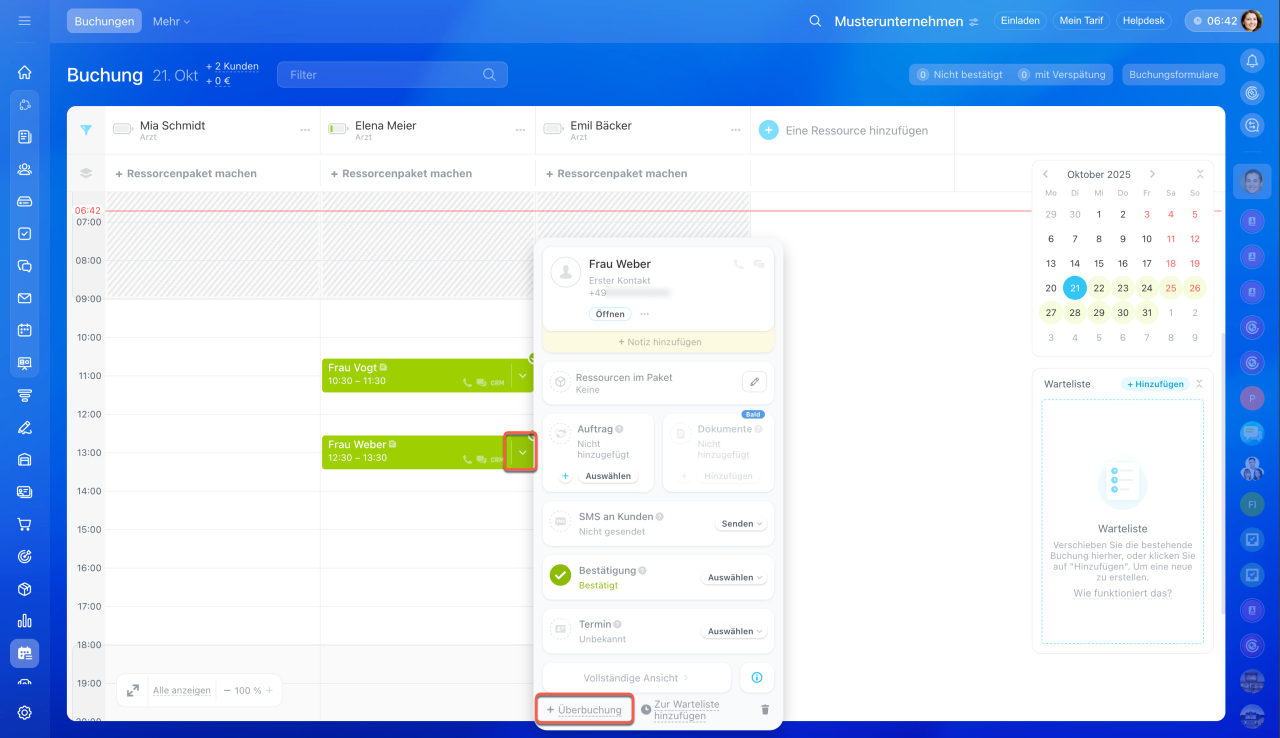Click Ressourcenpaket machen under Mia Schmidt

[x=186, y=174]
